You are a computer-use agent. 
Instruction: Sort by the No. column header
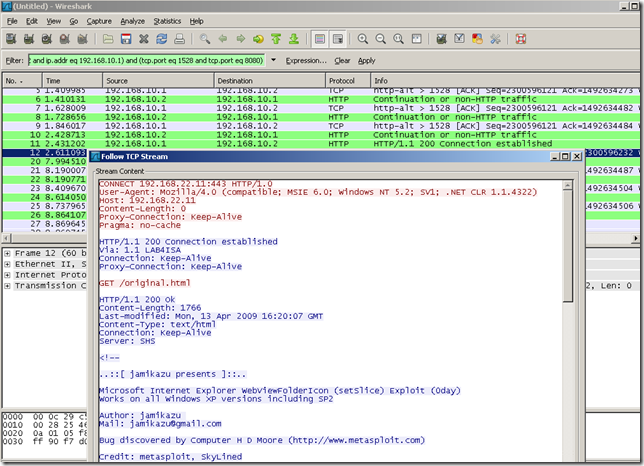[x=22, y=80]
